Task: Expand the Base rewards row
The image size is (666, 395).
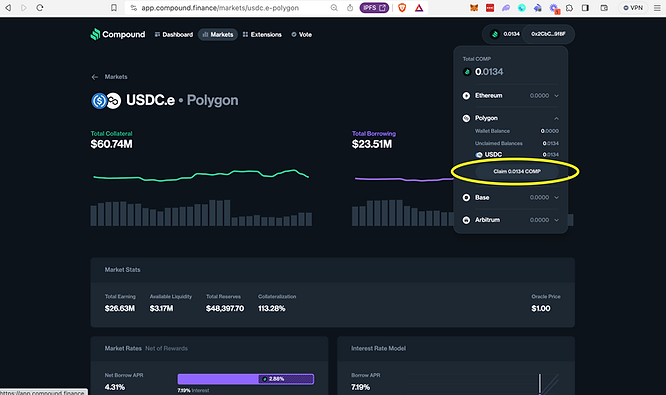Action: (511, 198)
